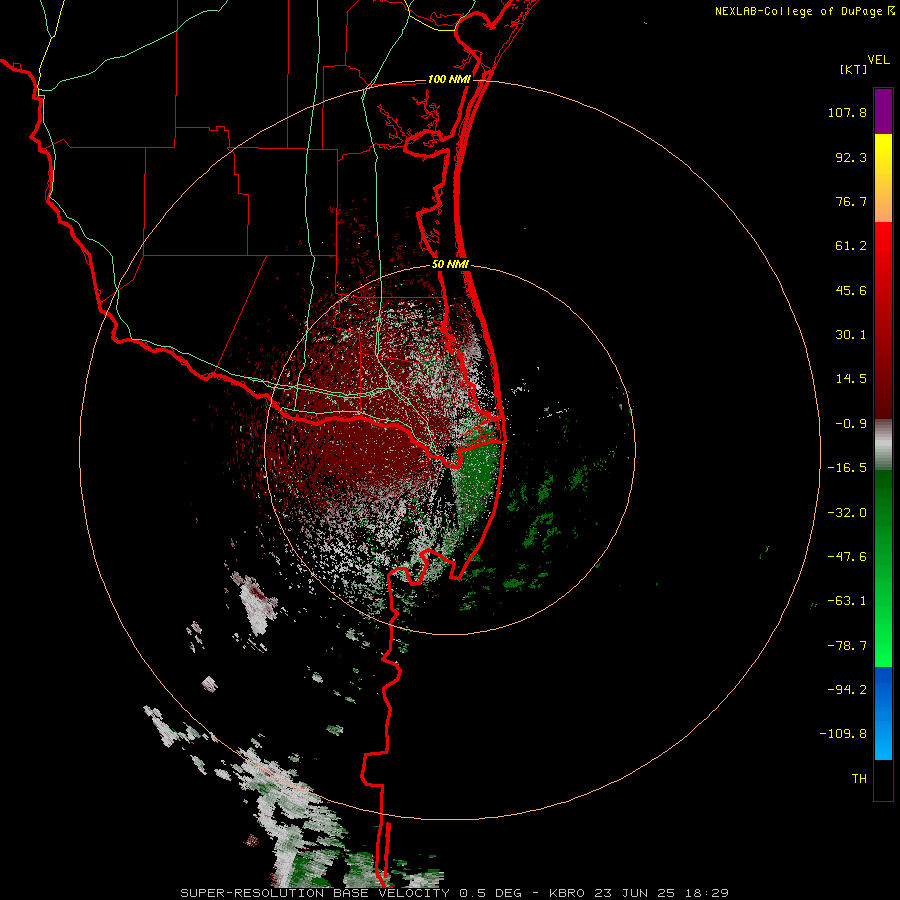Image resolution: width=900 pixels, height=900 pixels.
Task: Click the -94.2 scale value
Action: 847,689
